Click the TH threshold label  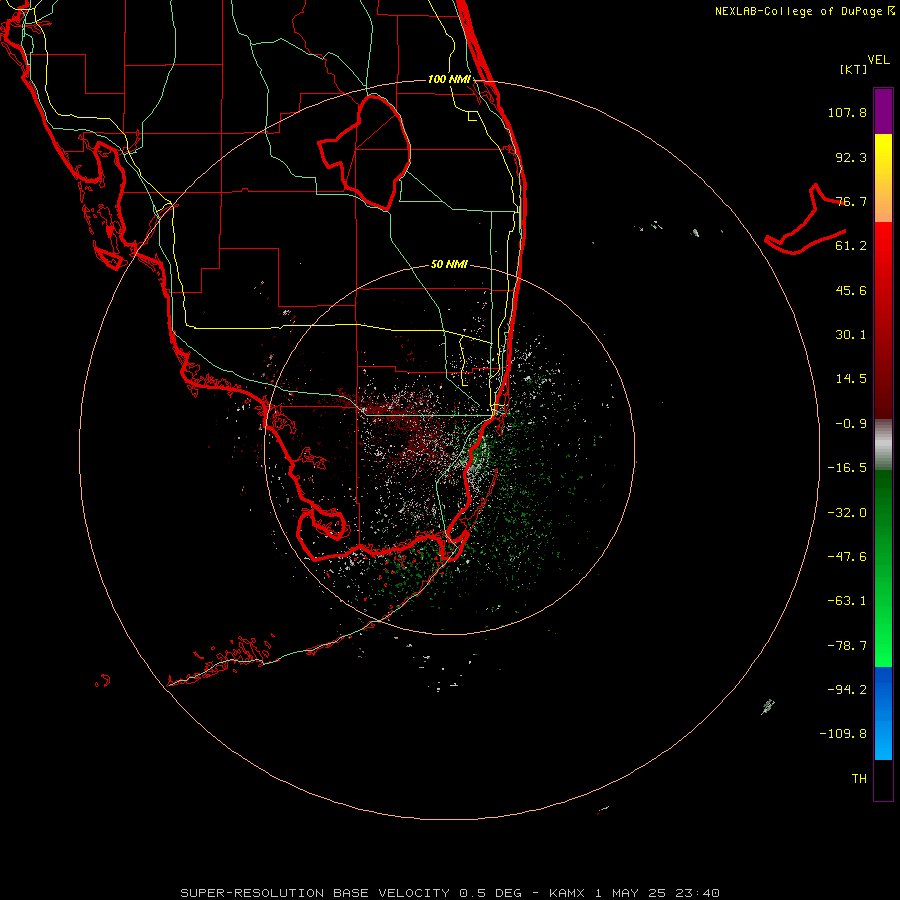coord(859,779)
